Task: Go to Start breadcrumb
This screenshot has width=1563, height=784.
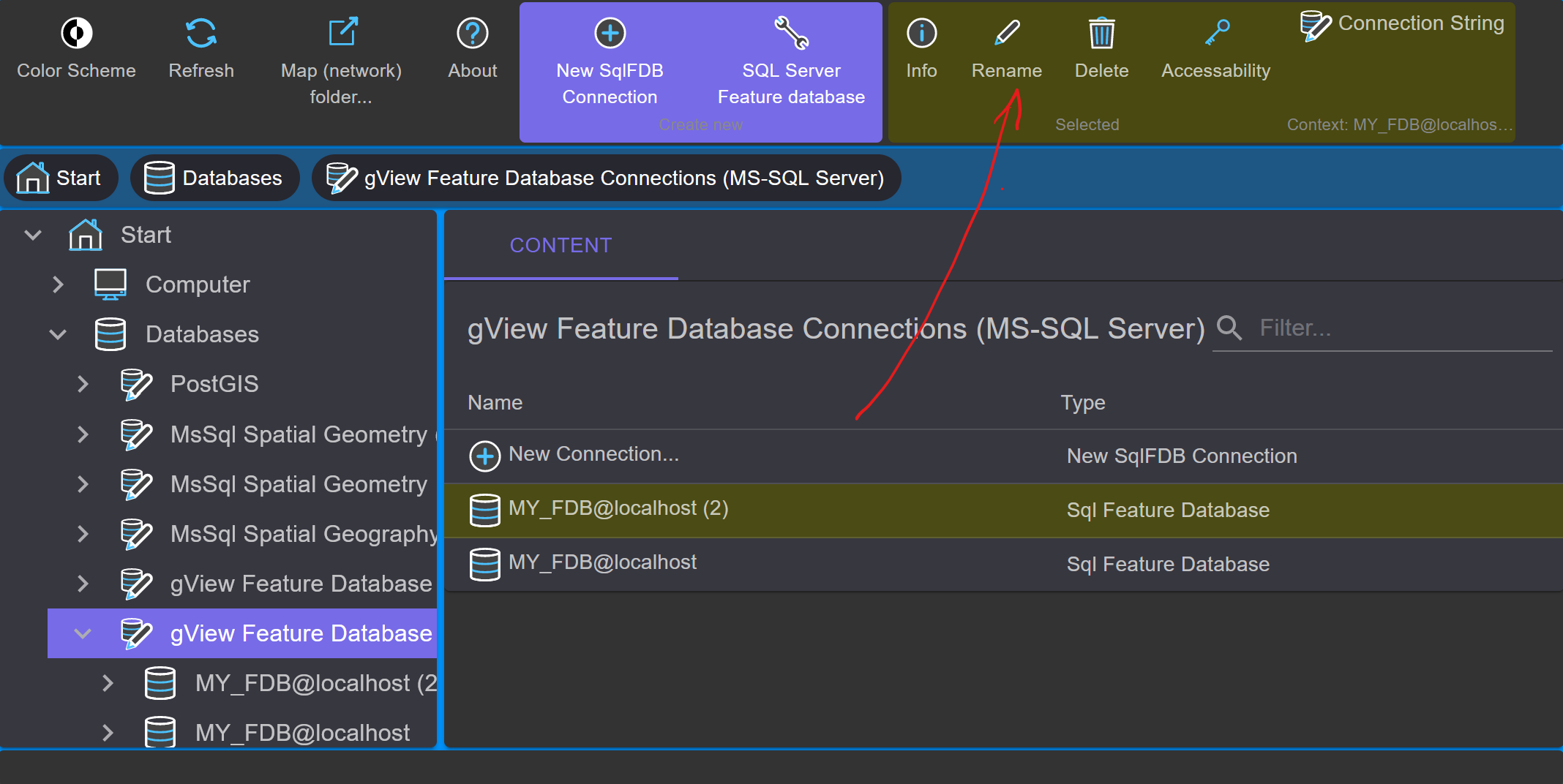Action: [61, 178]
